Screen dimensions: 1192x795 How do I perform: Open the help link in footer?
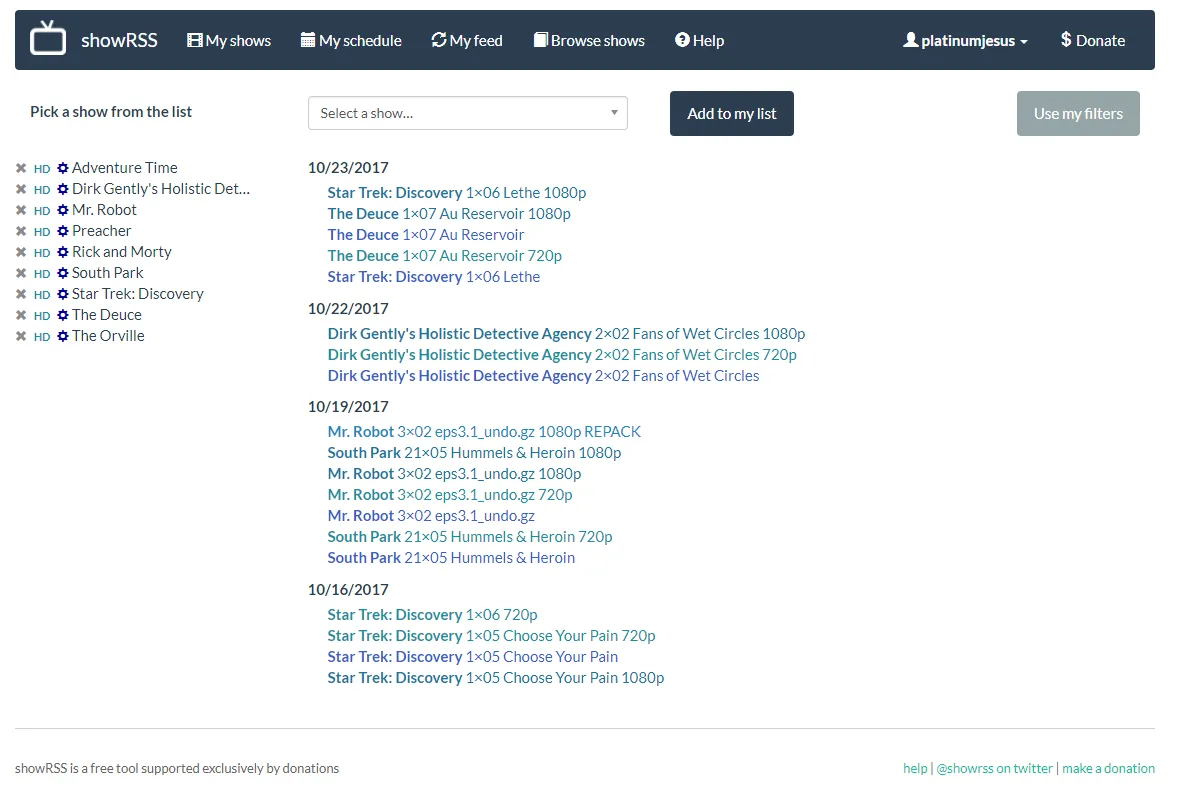tap(915, 768)
